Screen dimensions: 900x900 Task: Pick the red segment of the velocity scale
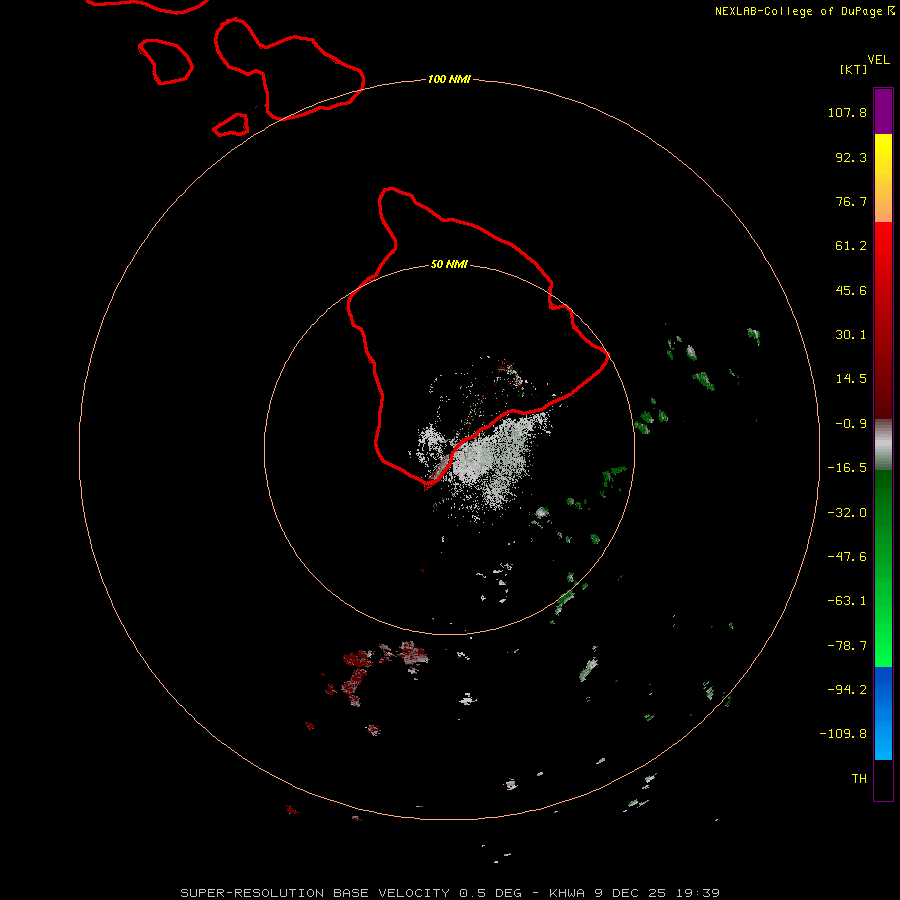(x=883, y=320)
